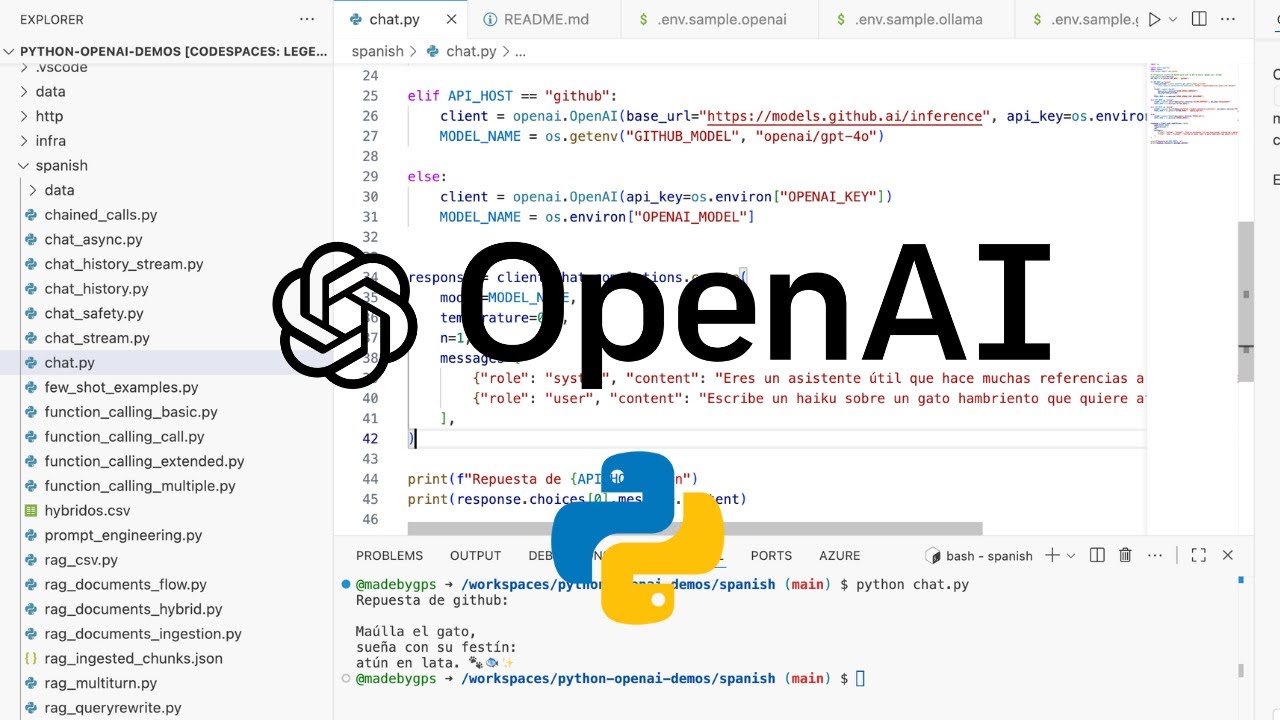1280x720 pixels.
Task: Click the code minimap preview
Action: click(1192, 104)
